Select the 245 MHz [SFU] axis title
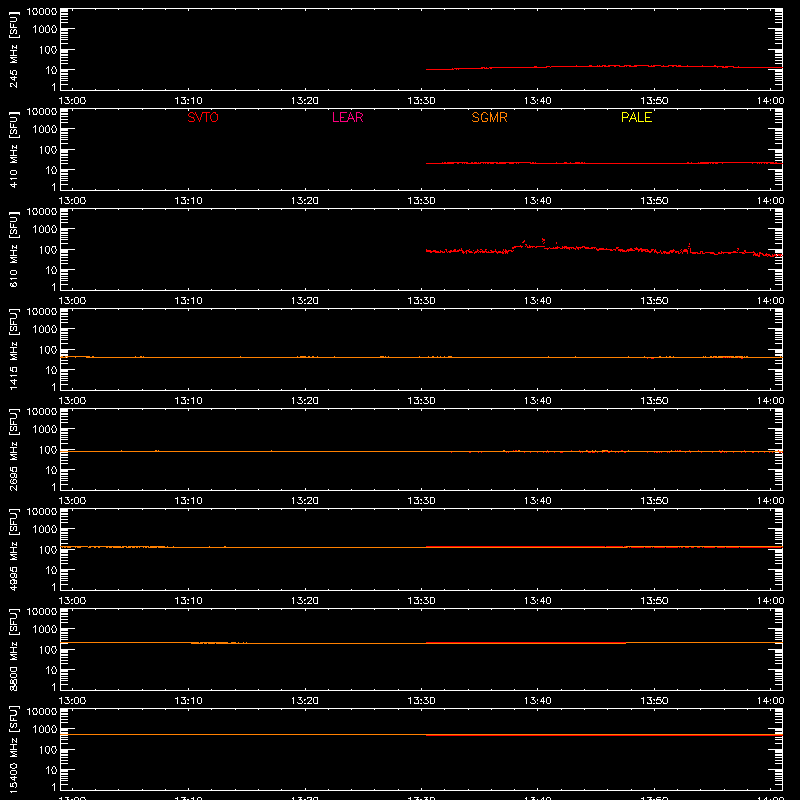The height and width of the screenshot is (800, 800). pyautogui.click(x=13, y=49)
